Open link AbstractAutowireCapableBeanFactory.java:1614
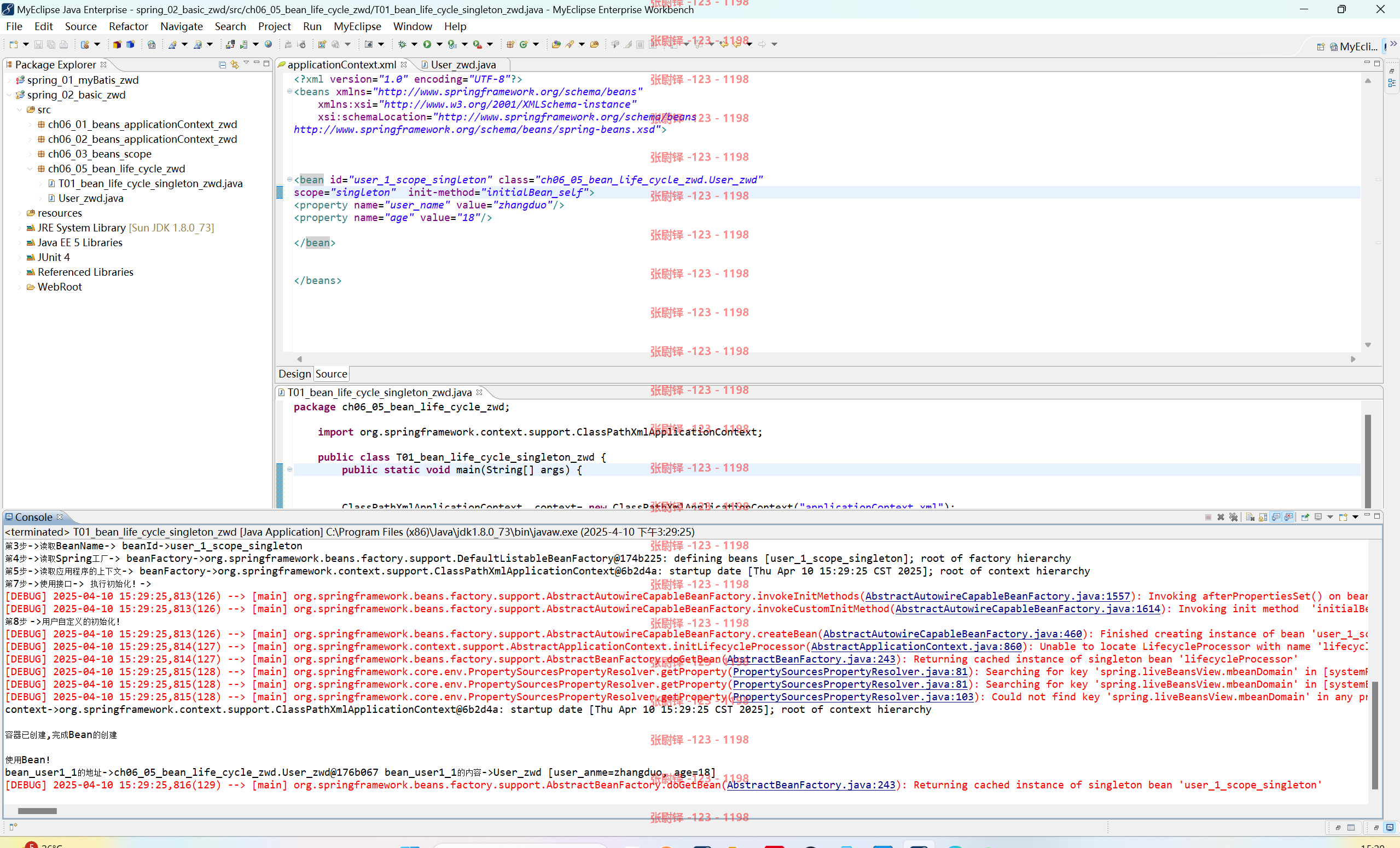 [1028, 608]
